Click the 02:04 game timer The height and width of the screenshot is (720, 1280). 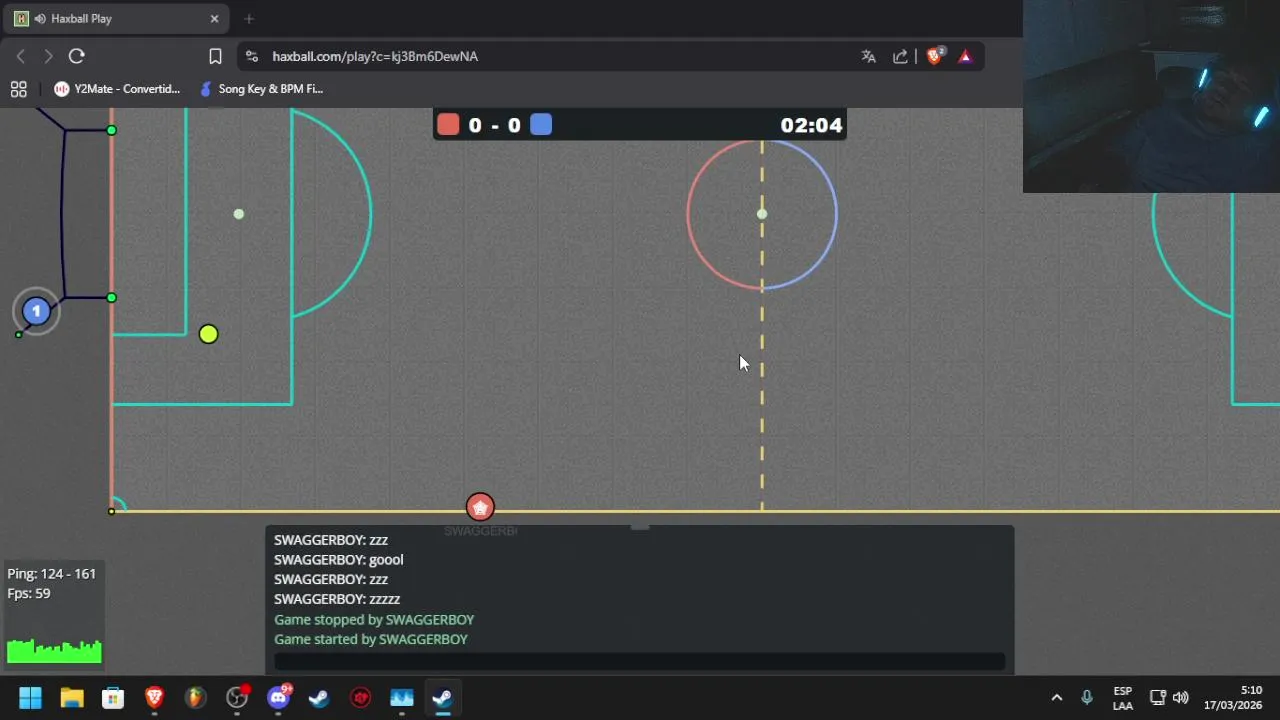pyautogui.click(x=811, y=125)
